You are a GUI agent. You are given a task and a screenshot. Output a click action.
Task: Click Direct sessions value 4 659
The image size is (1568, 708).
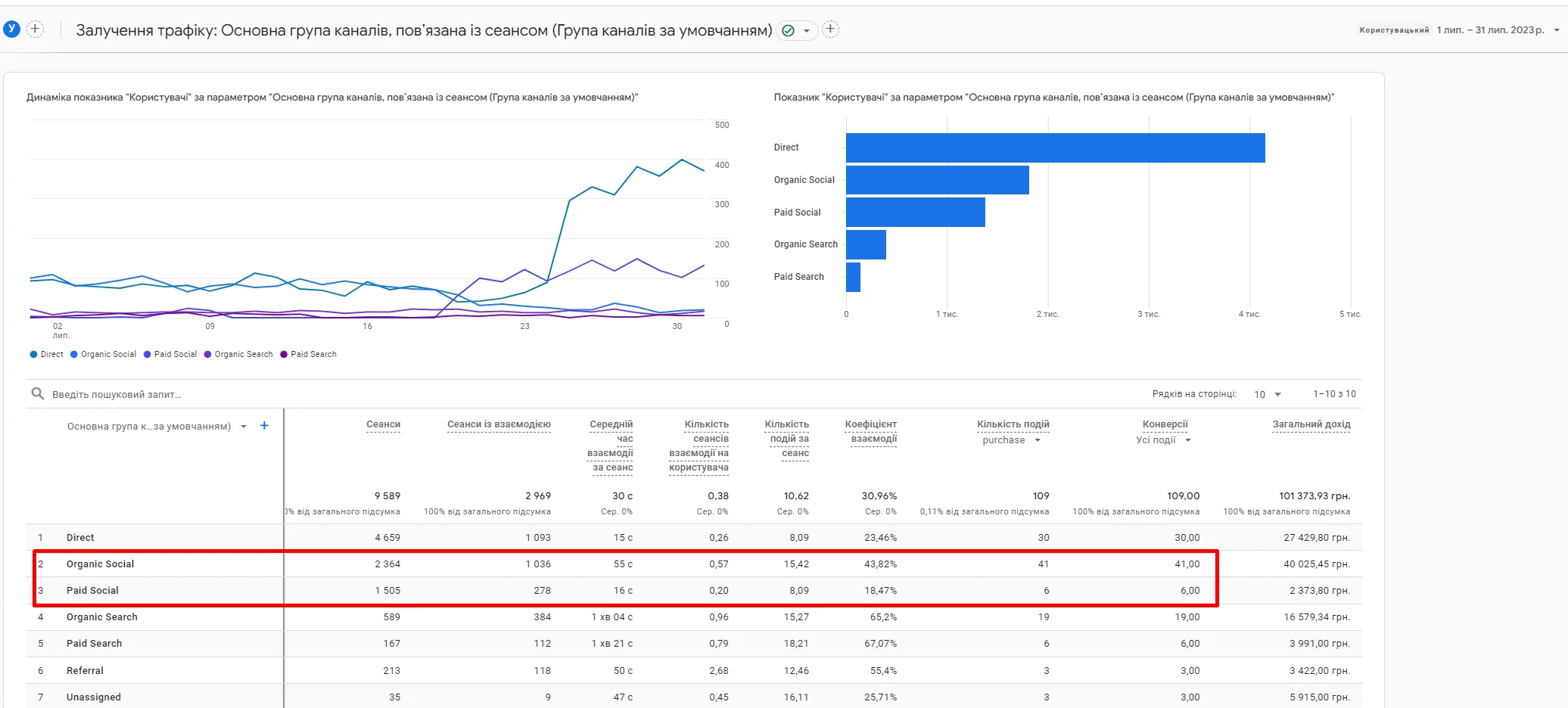387,538
